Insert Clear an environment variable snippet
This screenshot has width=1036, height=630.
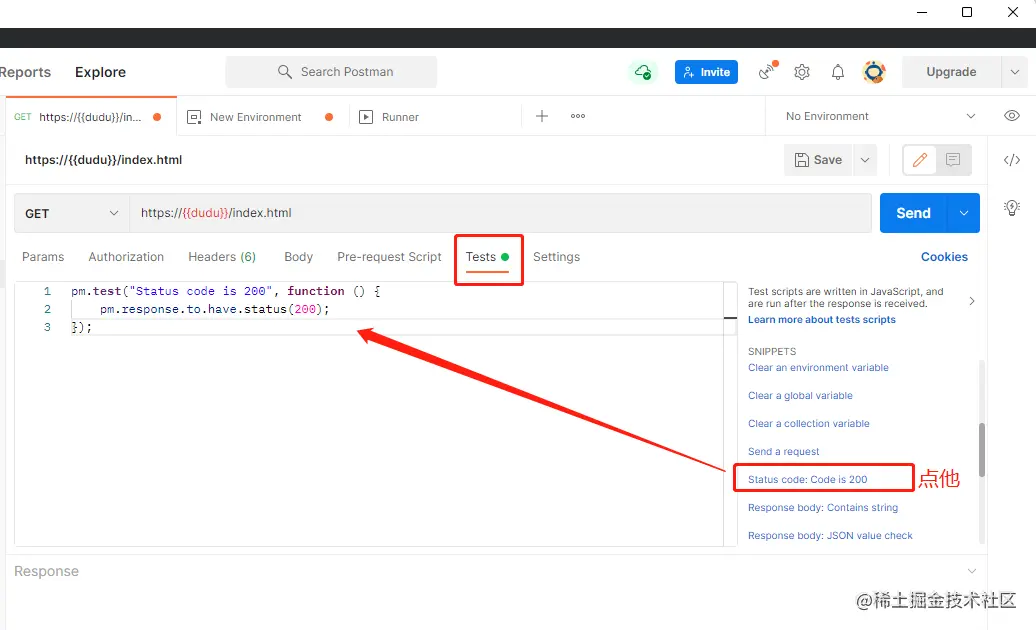pyautogui.click(x=818, y=368)
